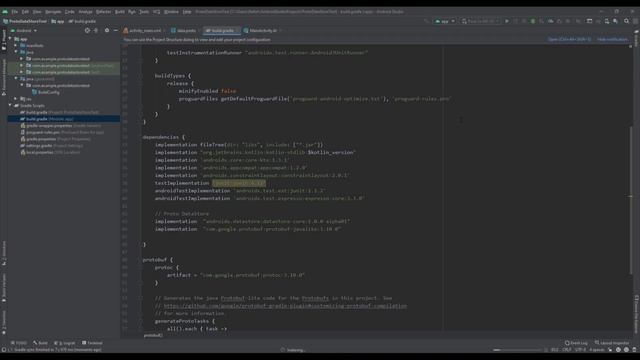This screenshot has width=640, height=360.
Task: Open the Structure tool window on left strip
Action: point(4,253)
